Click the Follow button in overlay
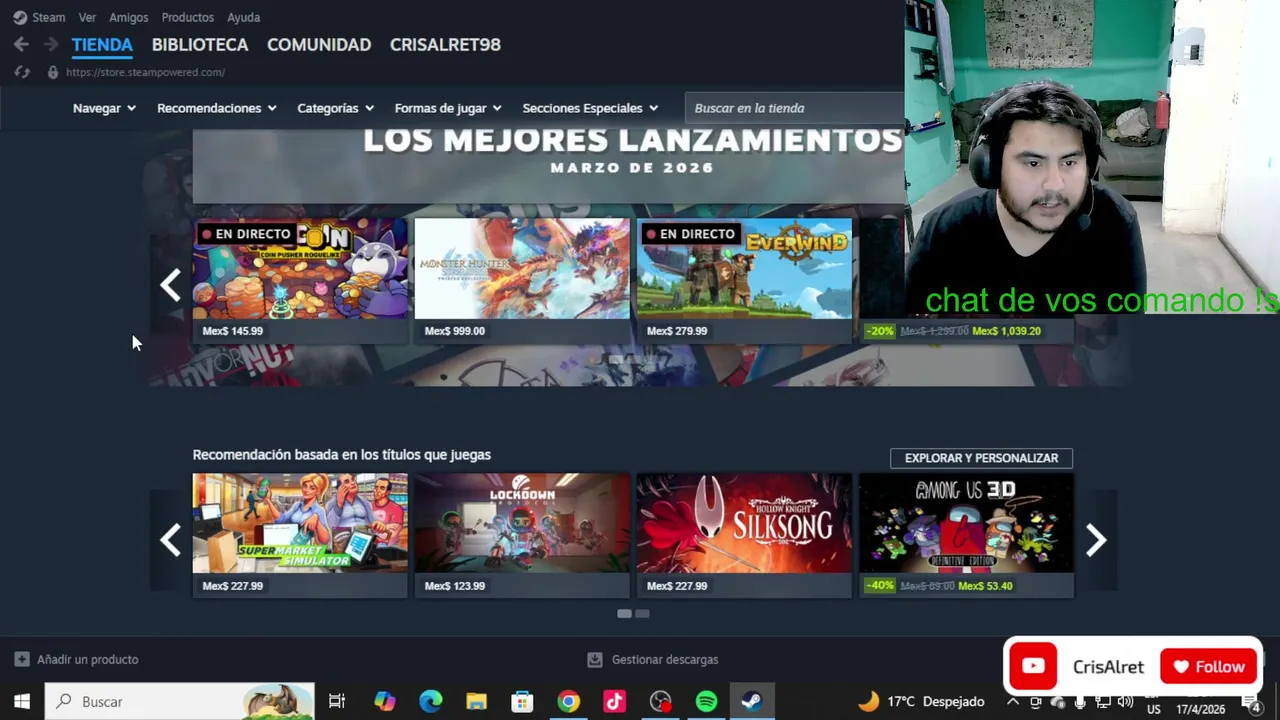Image resolution: width=1280 pixels, height=720 pixels. click(1209, 667)
